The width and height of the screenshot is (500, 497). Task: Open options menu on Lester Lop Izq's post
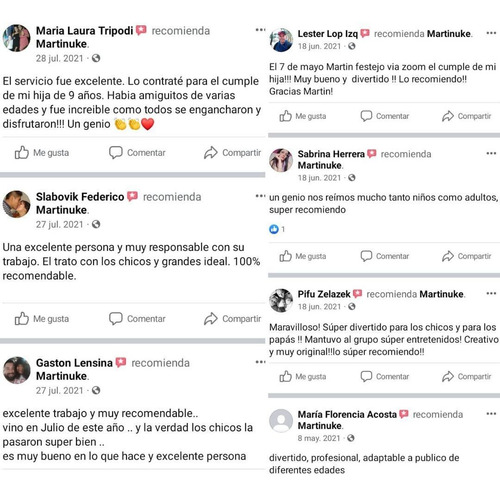pyautogui.click(x=491, y=33)
